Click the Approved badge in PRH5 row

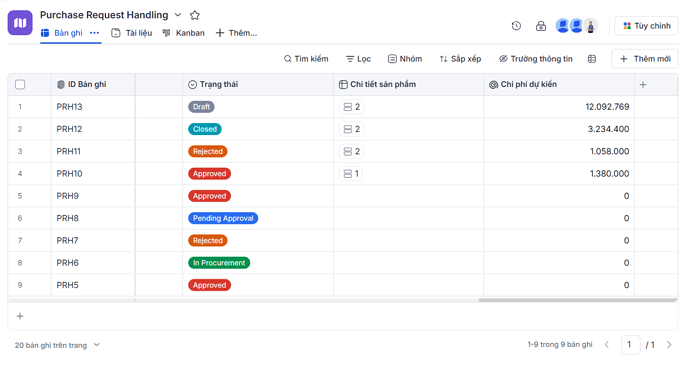[x=209, y=285]
